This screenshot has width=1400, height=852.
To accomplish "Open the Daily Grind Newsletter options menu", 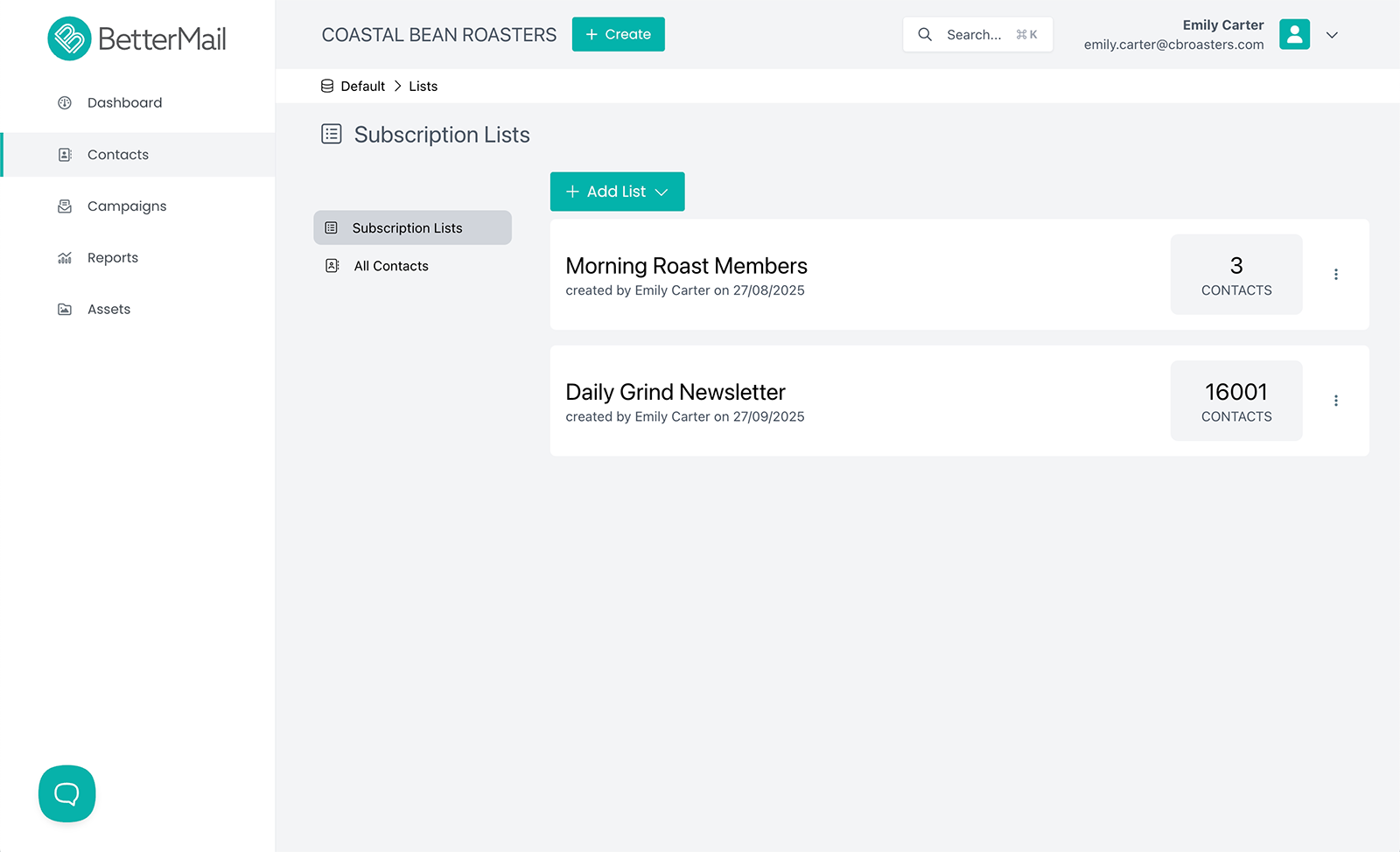I will click(x=1335, y=401).
